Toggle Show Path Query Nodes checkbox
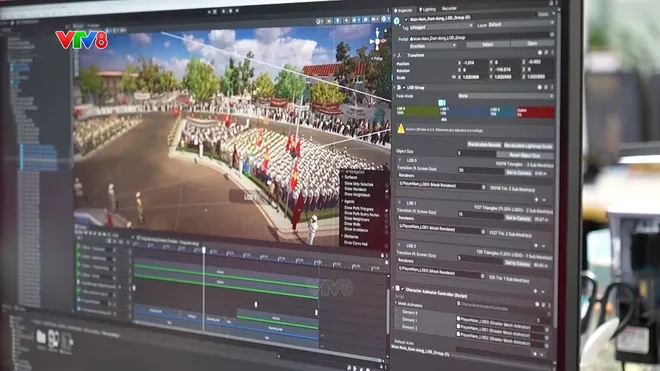Screen dimensions: 660x371 [386, 215]
